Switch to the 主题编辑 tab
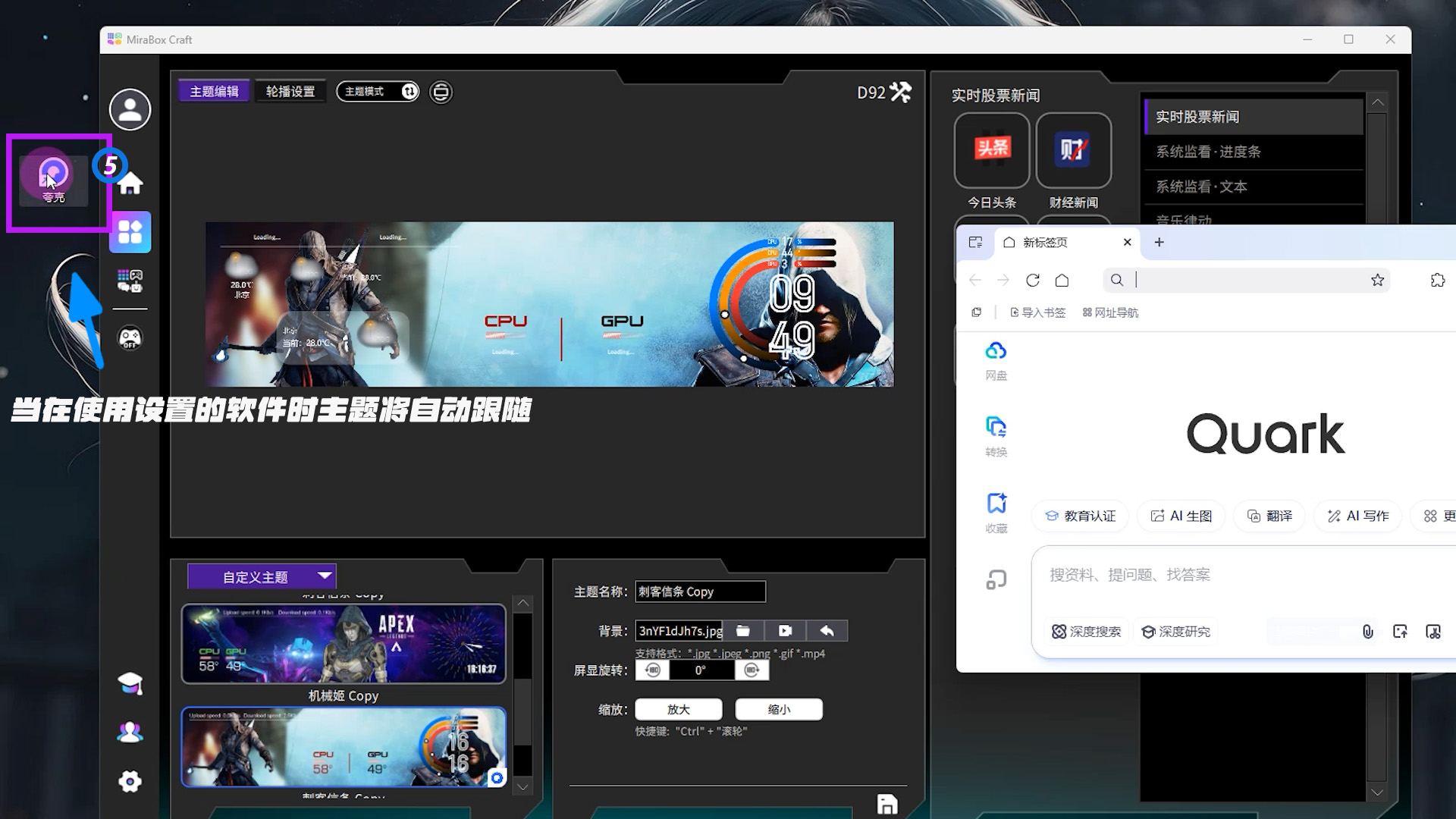The height and width of the screenshot is (819, 1456). (214, 91)
